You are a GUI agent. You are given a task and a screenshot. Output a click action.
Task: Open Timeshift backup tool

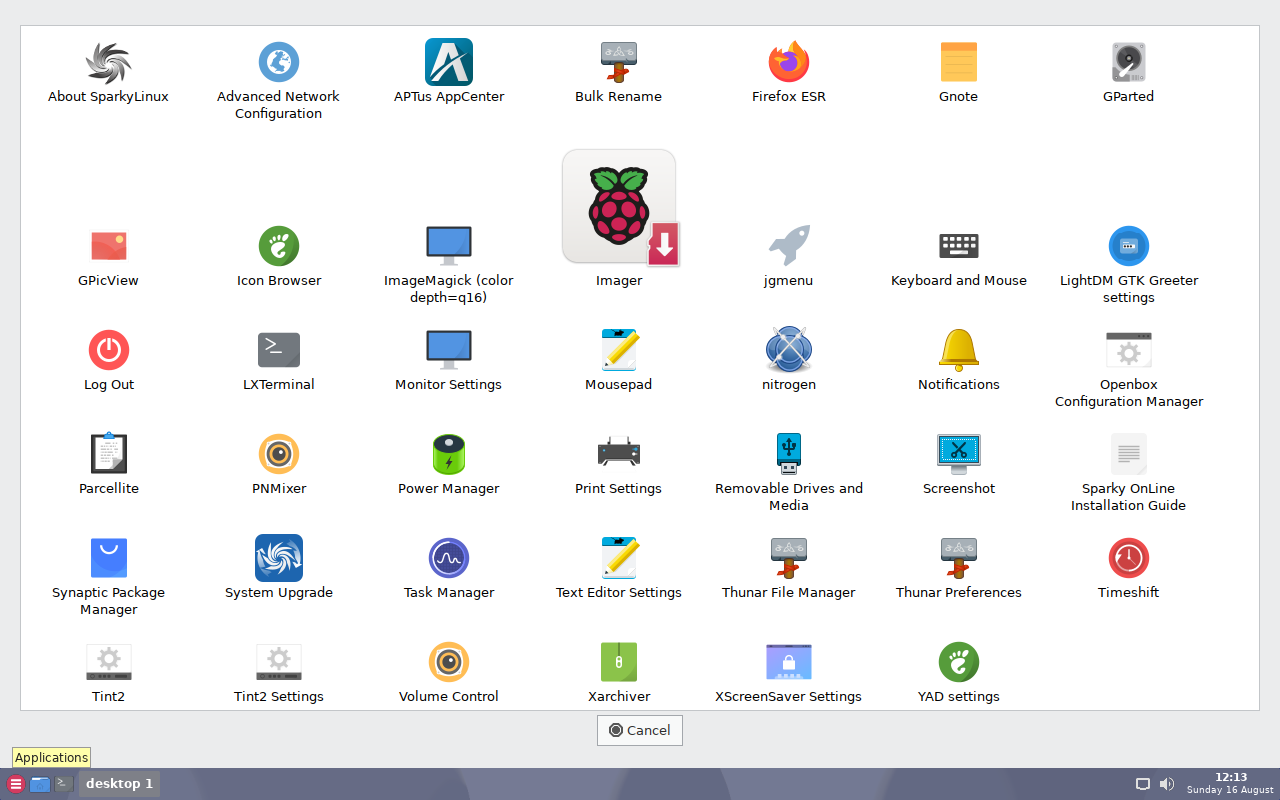(1129, 558)
